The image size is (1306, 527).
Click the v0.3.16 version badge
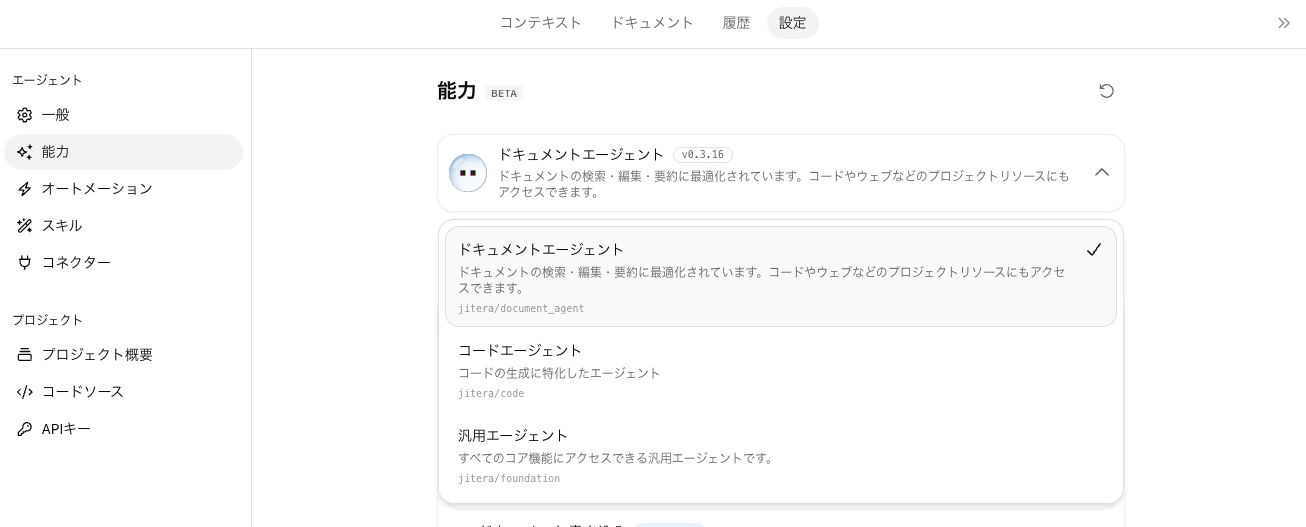point(703,155)
